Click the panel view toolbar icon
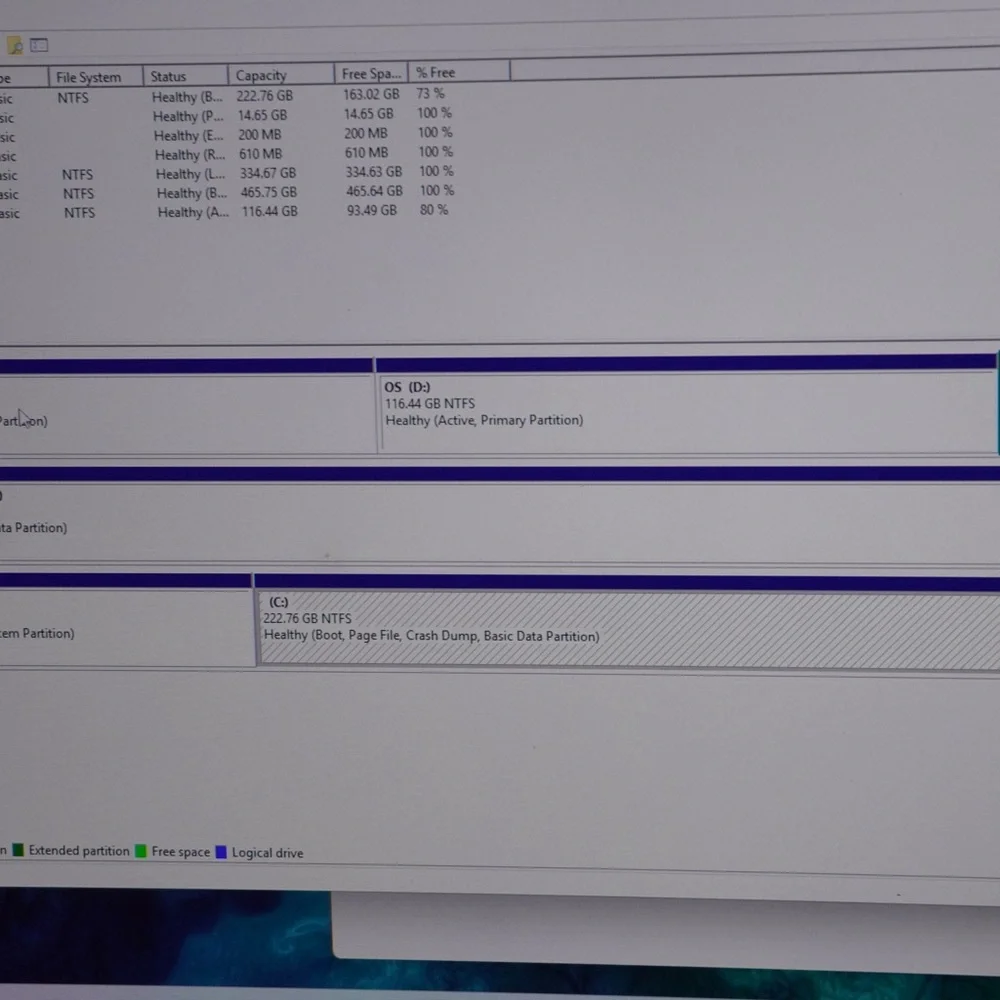 39,45
